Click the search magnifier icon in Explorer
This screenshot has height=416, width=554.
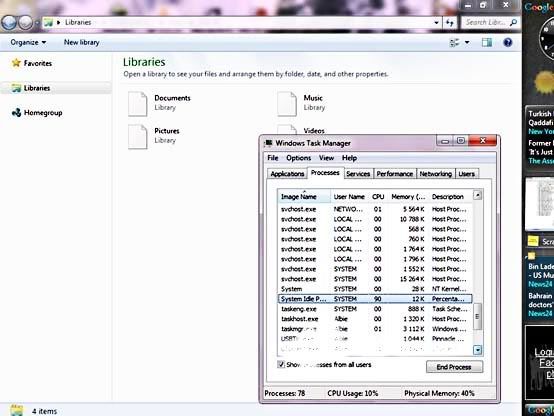pyautogui.click(x=513, y=23)
